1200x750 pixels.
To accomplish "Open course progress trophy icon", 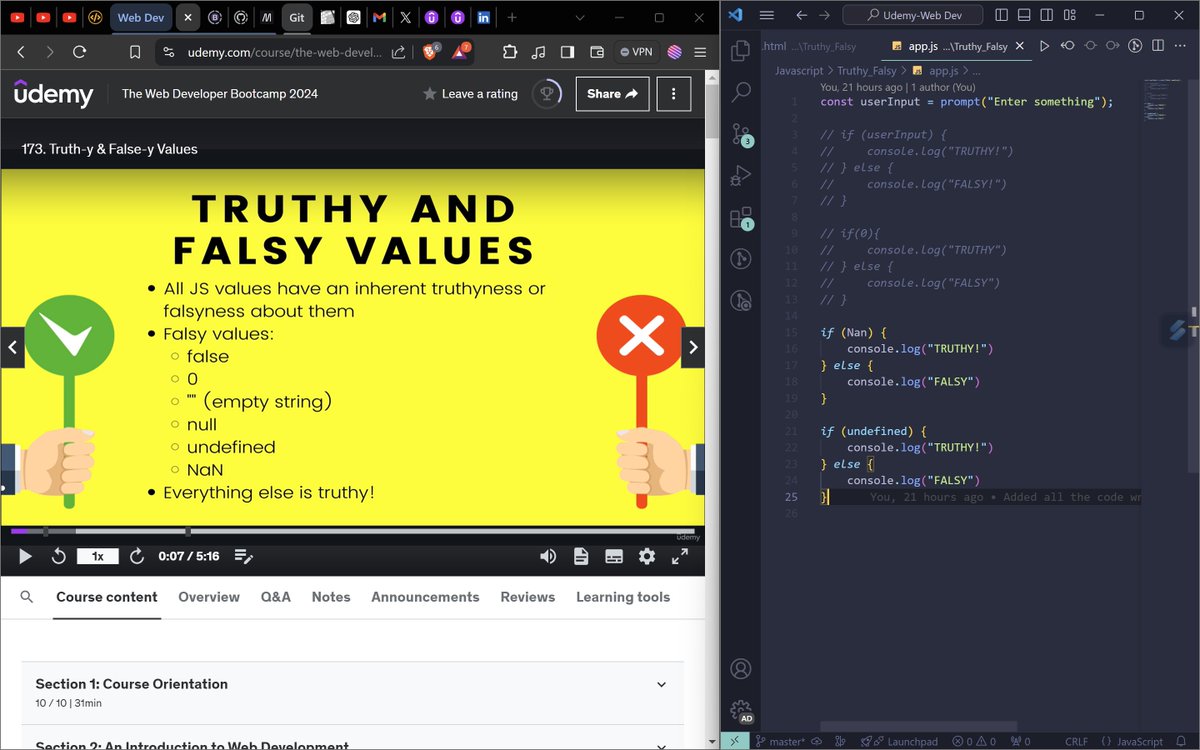I will pyautogui.click(x=547, y=94).
